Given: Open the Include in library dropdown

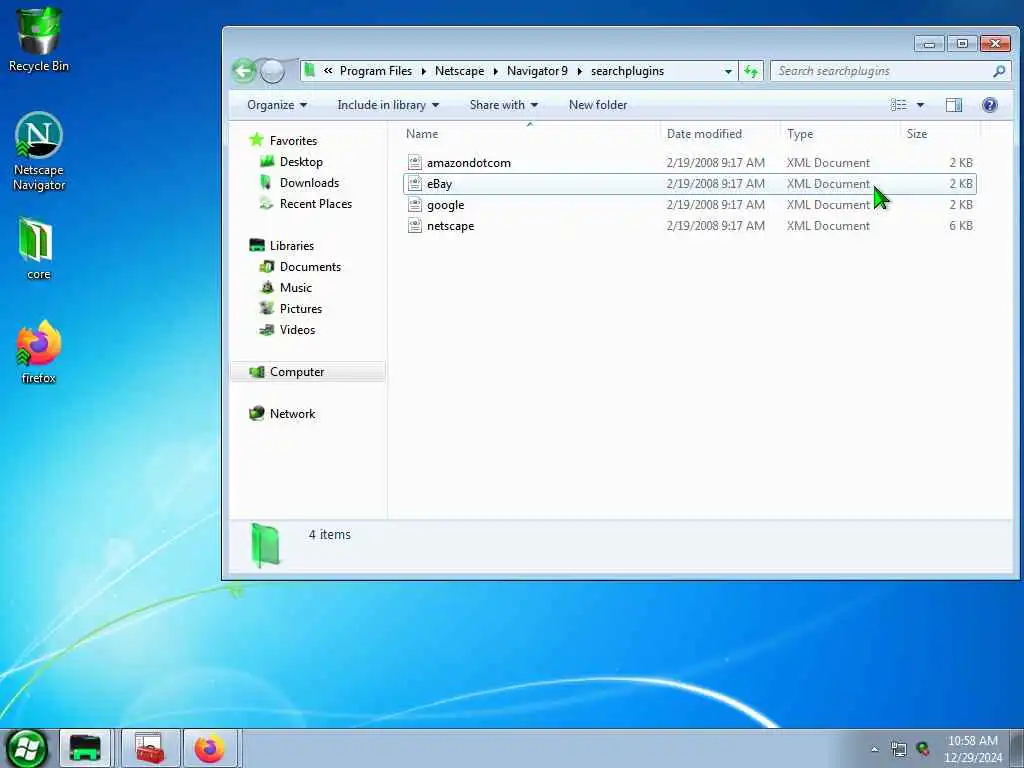Looking at the screenshot, I should click(x=388, y=104).
